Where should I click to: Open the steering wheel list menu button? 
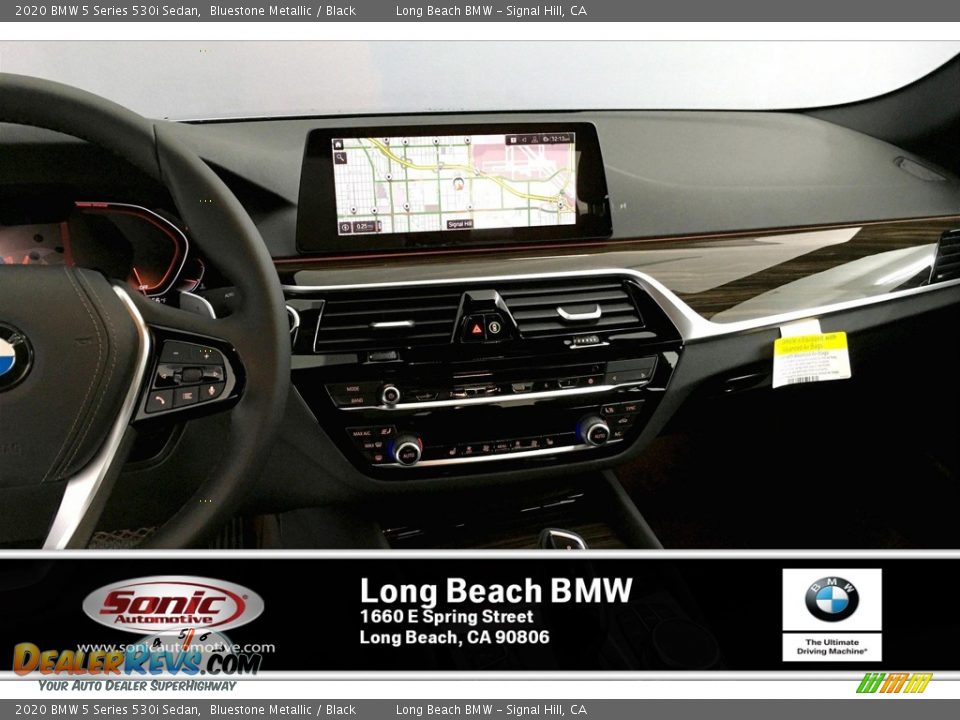pos(188,396)
